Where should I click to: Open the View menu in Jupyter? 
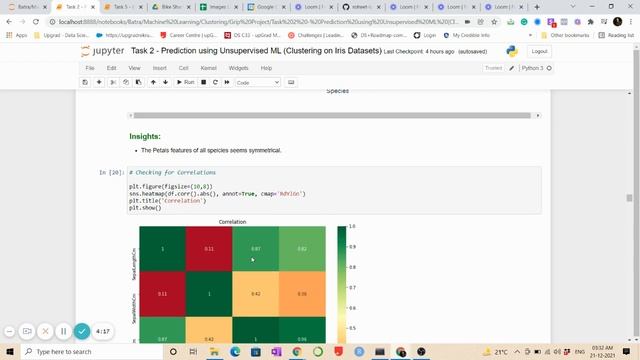click(134, 68)
